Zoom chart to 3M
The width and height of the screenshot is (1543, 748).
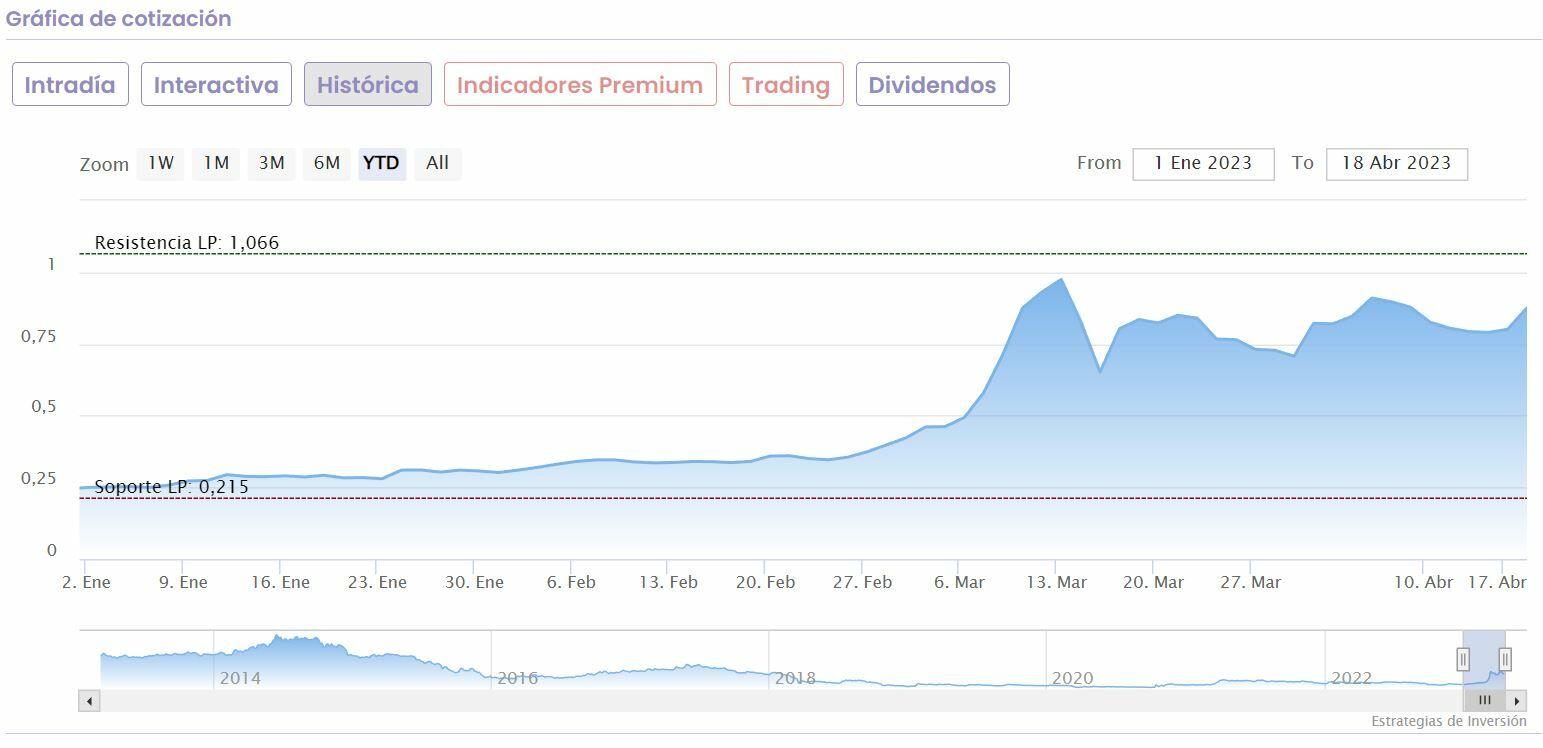(271, 163)
